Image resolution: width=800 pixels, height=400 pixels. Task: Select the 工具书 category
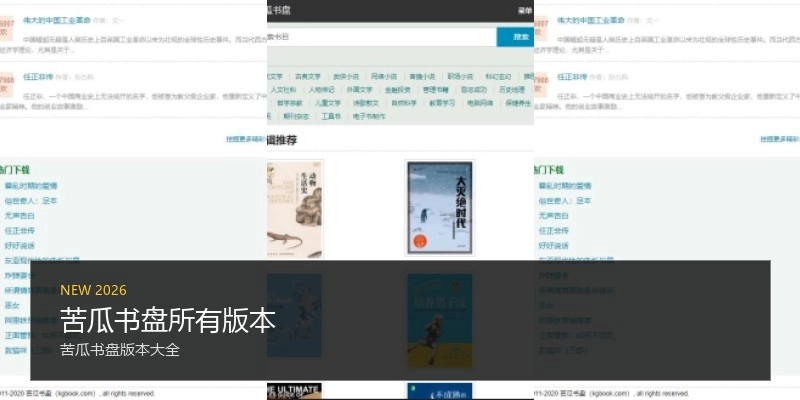tap(331, 116)
